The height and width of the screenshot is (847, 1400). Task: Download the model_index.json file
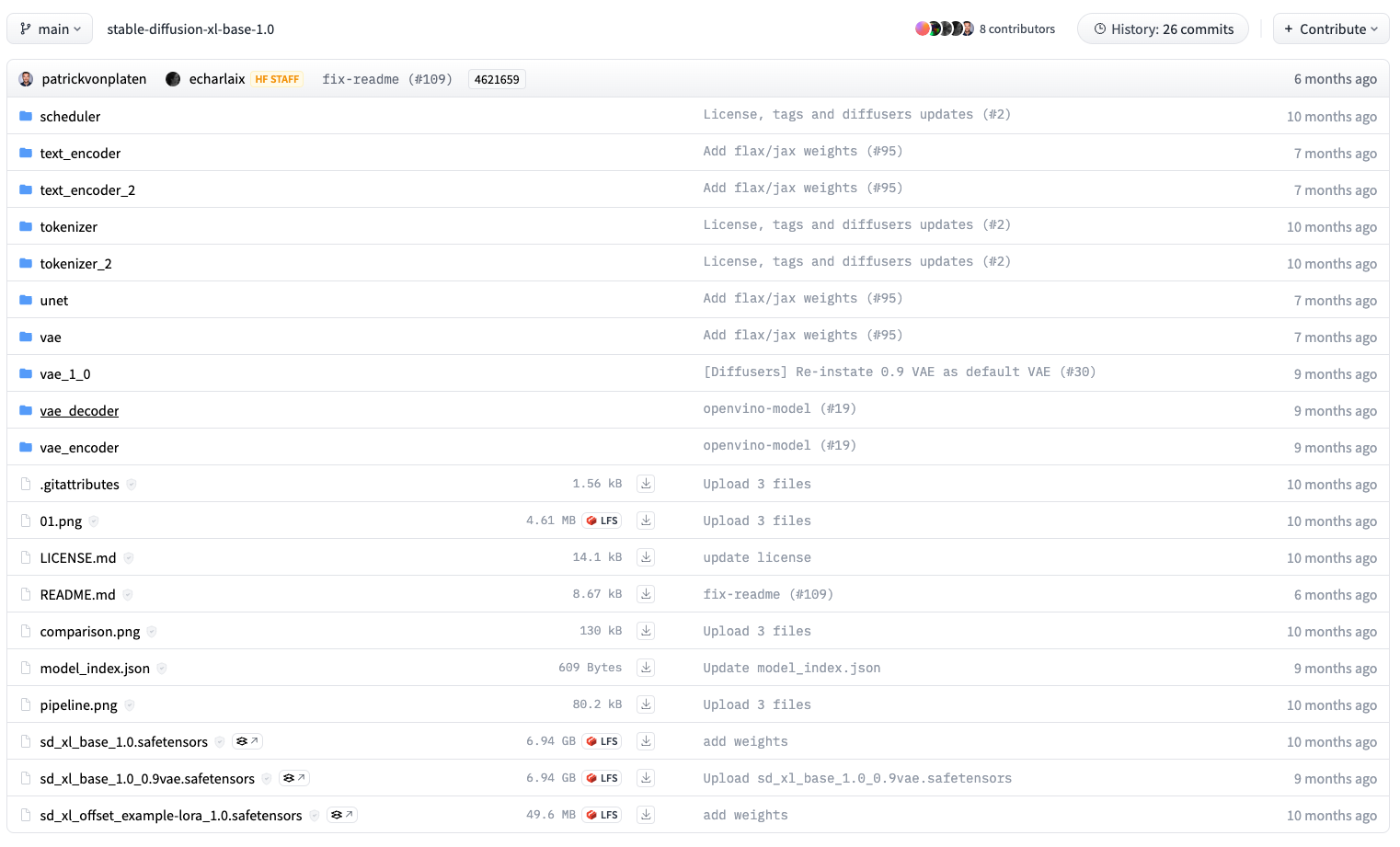point(646,668)
